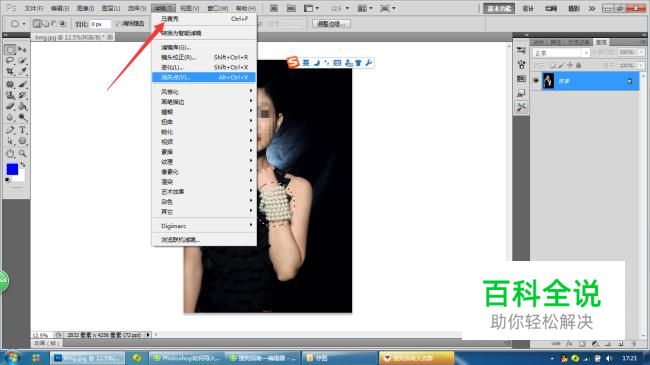Select the Horizontal Type tool

[22, 130]
